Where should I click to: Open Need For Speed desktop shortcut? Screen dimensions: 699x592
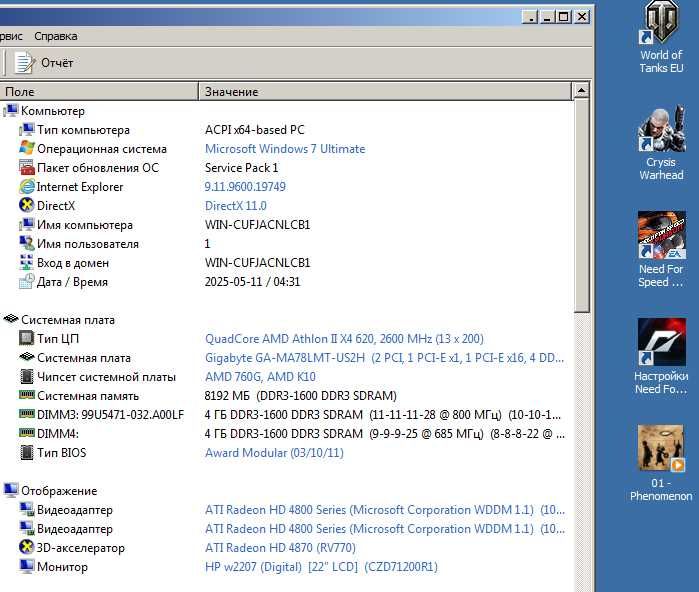pyautogui.click(x=661, y=250)
